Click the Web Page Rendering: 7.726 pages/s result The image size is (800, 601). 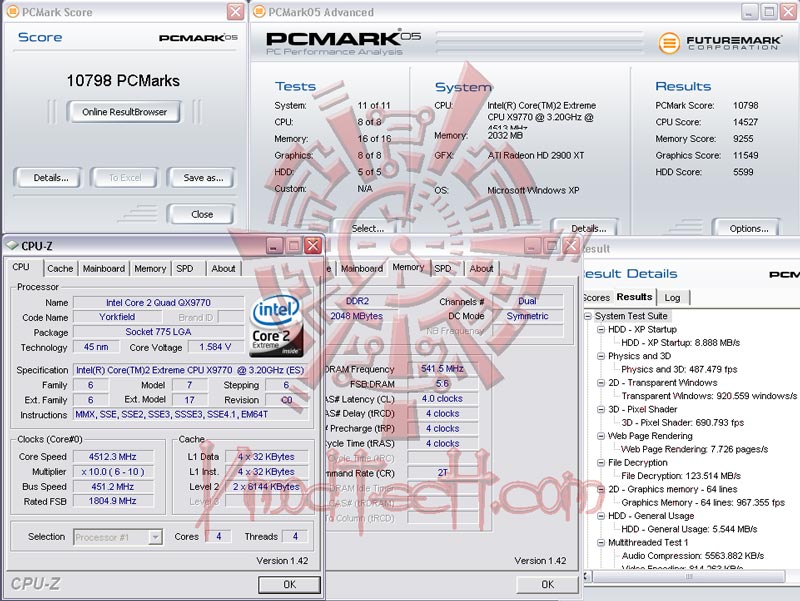click(694, 449)
